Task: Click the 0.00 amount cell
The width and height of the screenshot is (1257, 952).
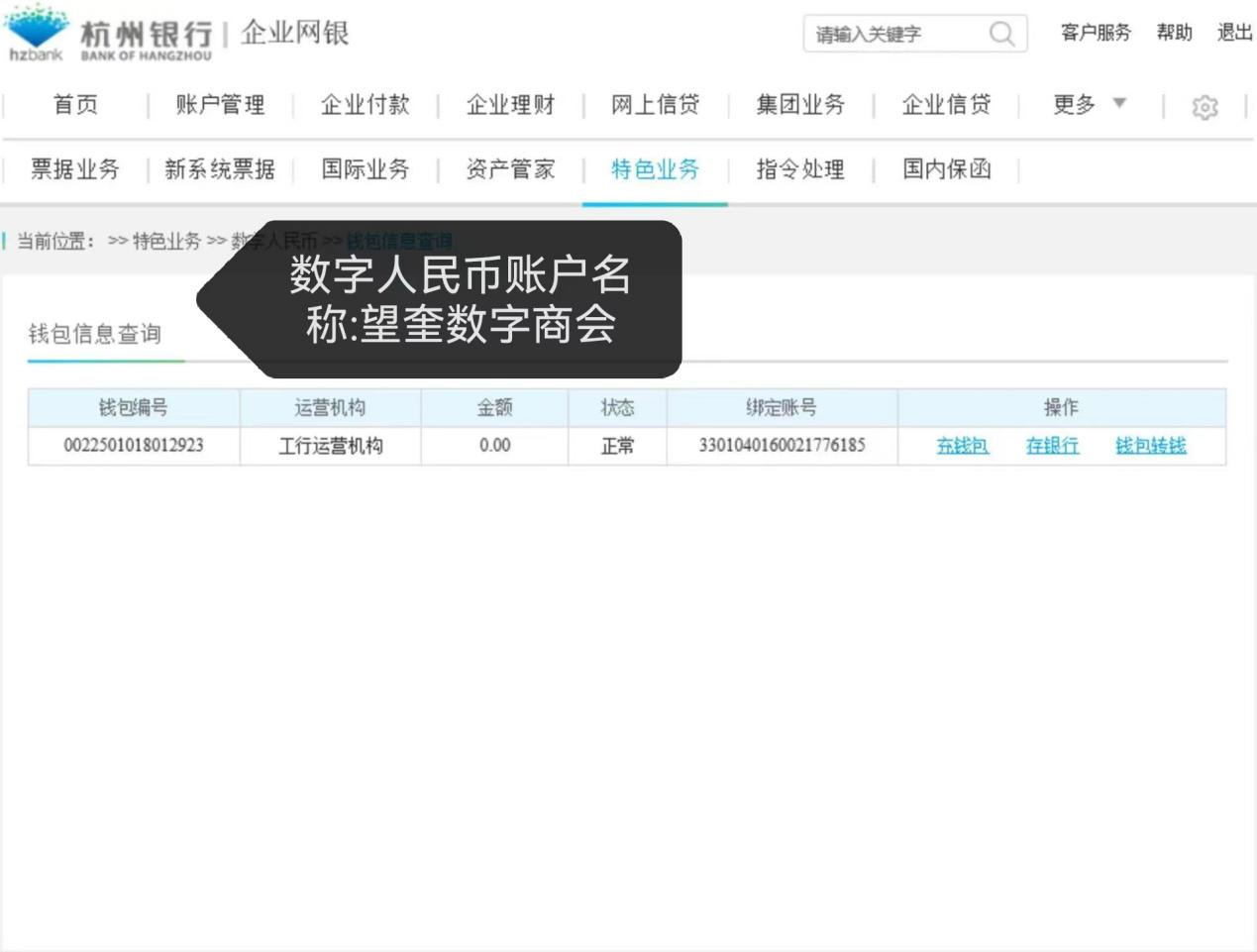Action: click(x=494, y=446)
